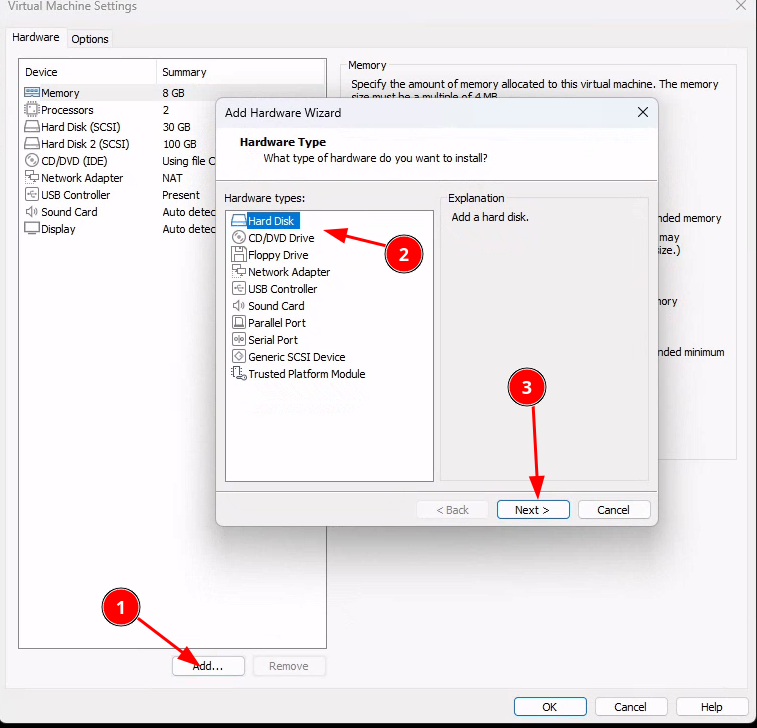Switch to the Options tab
The image size is (757, 728).
click(x=90, y=39)
